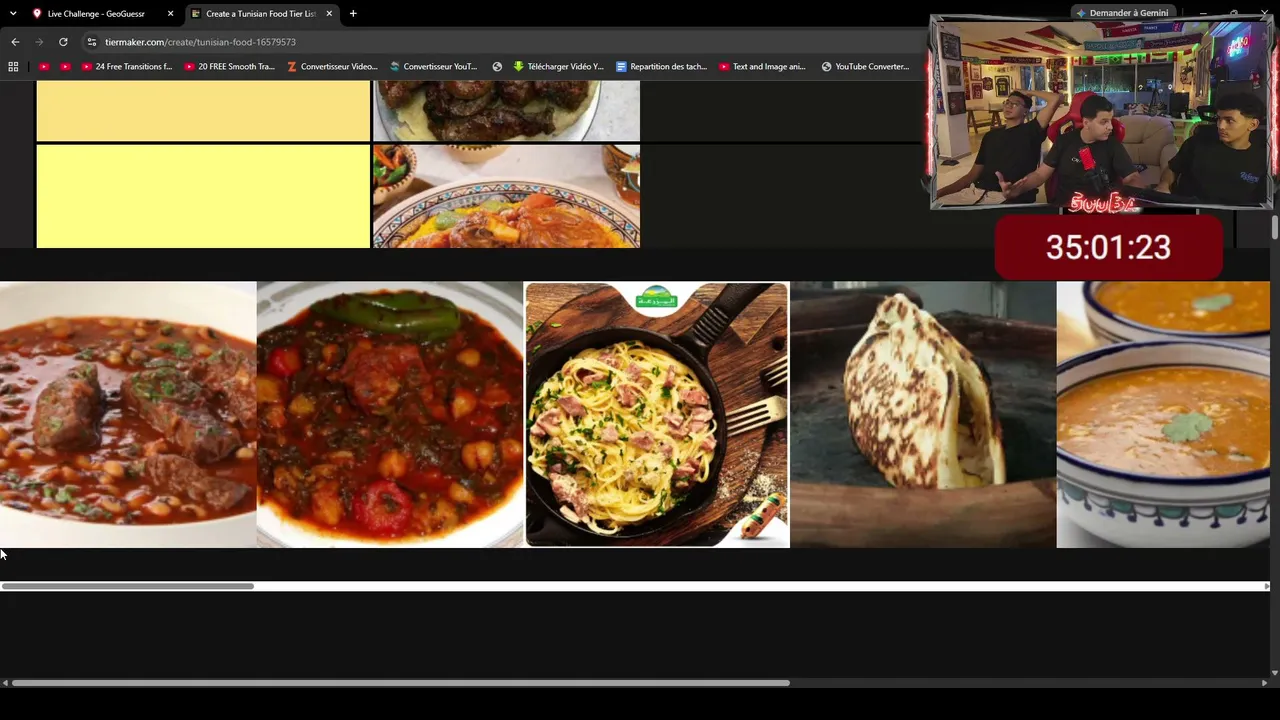Viewport: 1280px width, 720px height.
Task: Open the Télécharger Vidéo bookmark
Action: (558, 67)
